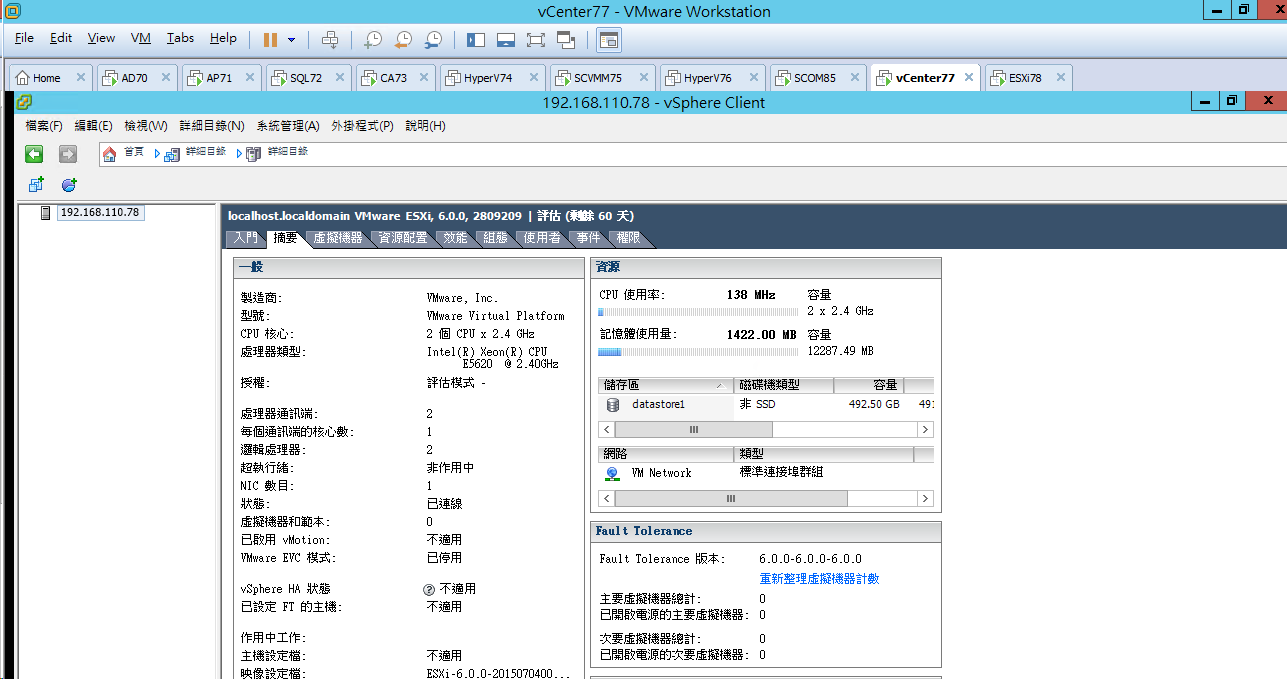The height and width of the screenshot is (679, 1287).
Task: Select the VM Network icon
Action: (x=613, y=473)
